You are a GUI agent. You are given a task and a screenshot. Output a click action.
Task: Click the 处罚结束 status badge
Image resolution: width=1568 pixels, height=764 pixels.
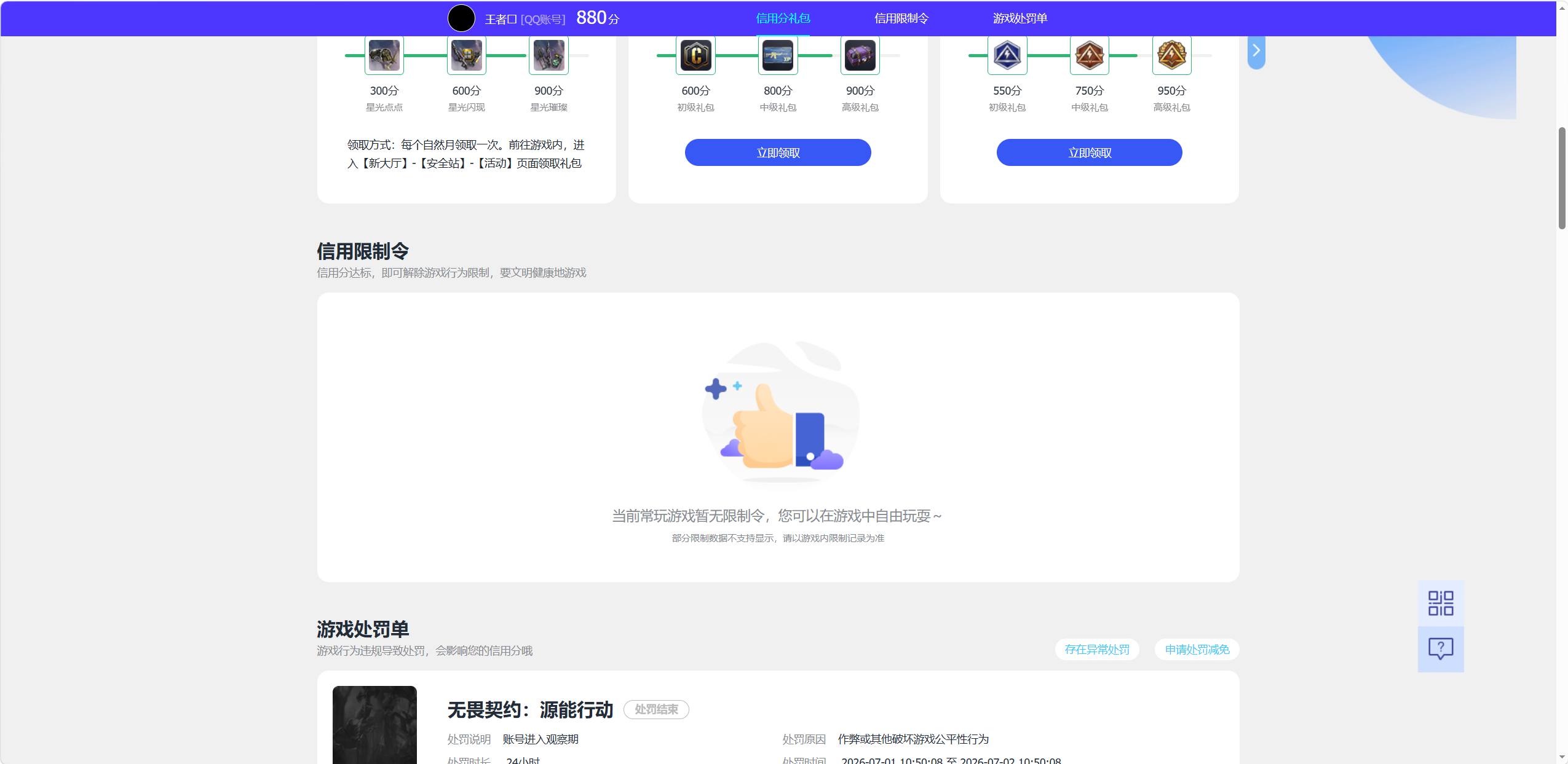tap(656, 709)
